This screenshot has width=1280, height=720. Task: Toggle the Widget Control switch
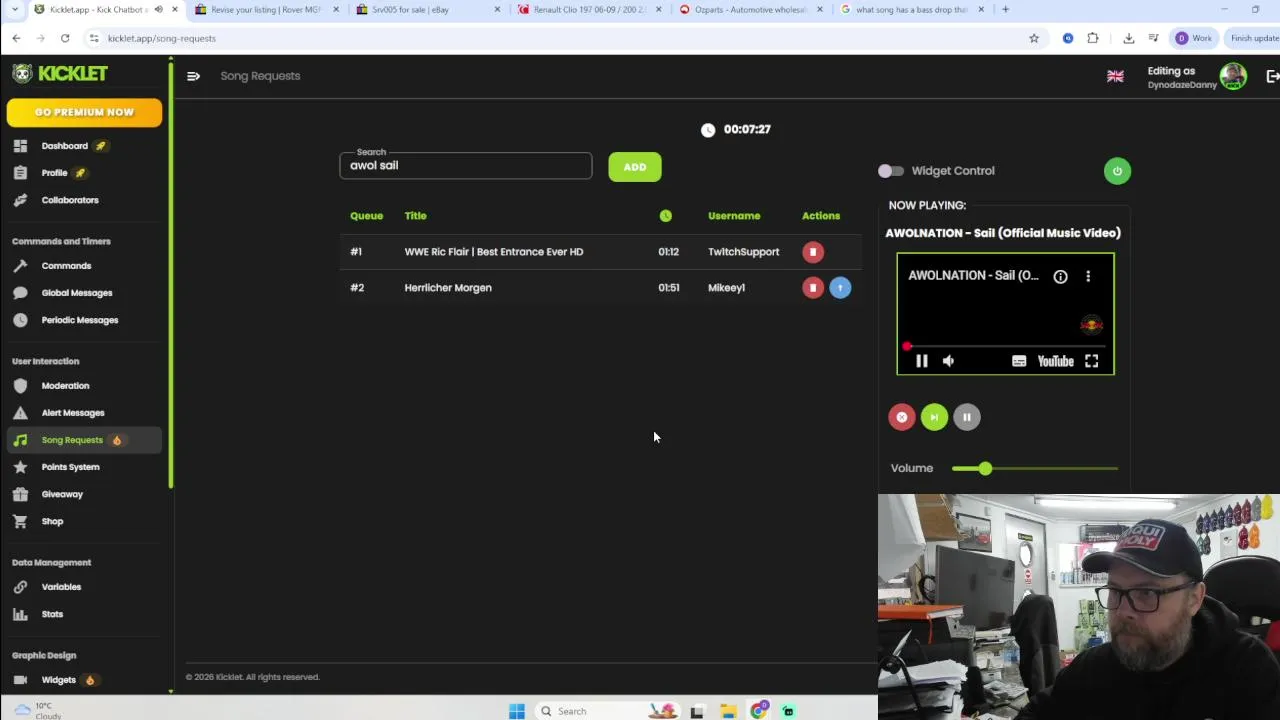tap(890, 171)
